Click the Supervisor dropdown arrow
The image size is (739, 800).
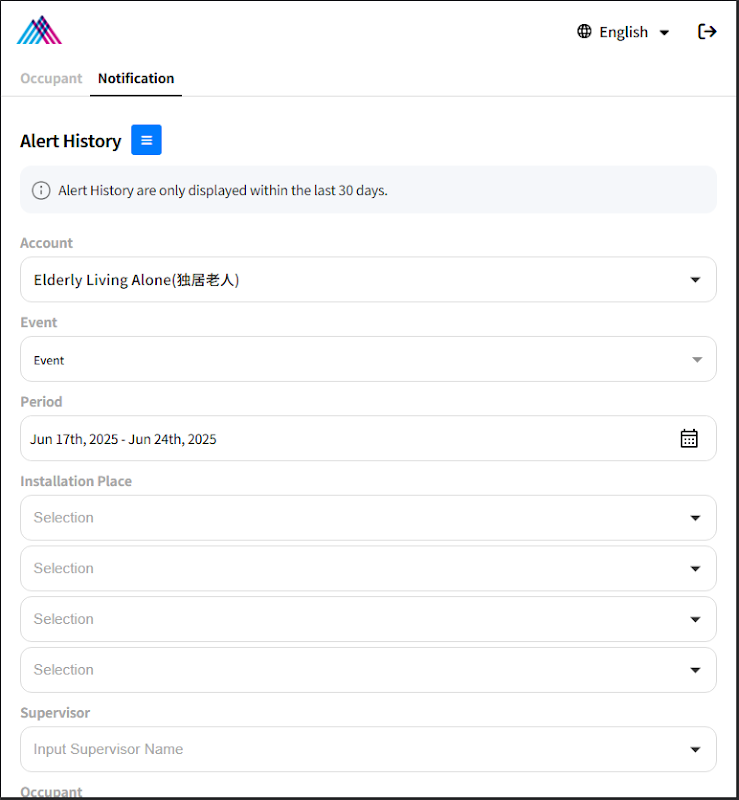696,750
